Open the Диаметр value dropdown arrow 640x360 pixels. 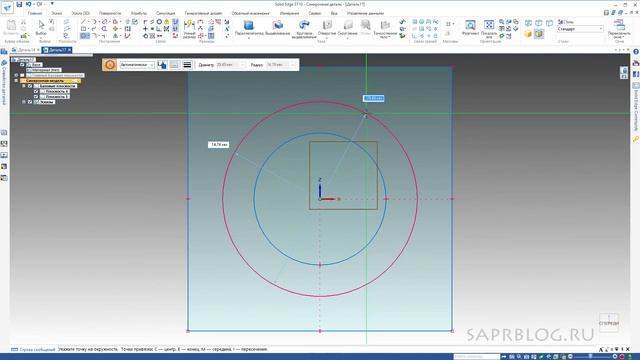(243, 65)
